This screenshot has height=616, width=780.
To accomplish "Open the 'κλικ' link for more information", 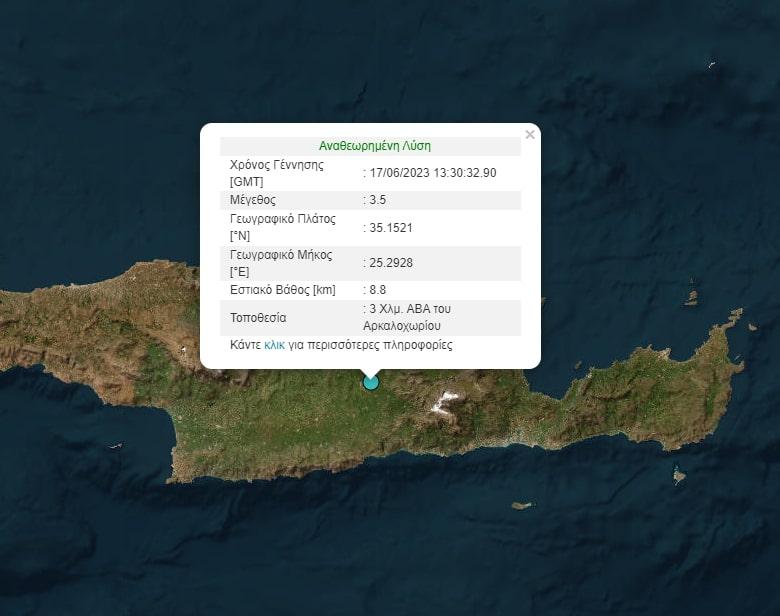I will point(274,345).
